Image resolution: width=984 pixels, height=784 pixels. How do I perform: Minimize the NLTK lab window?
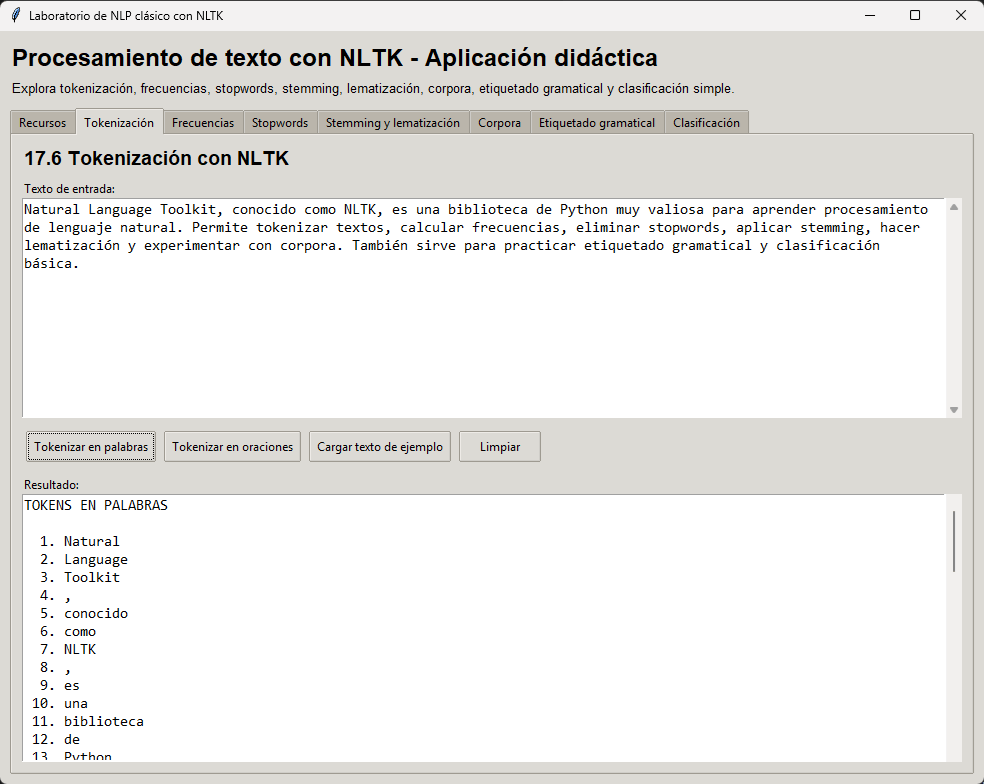click(869, 15)
